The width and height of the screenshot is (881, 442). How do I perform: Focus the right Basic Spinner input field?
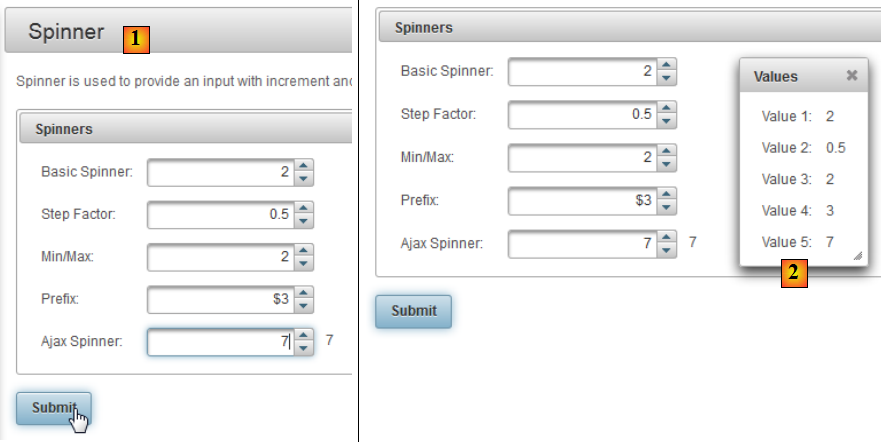[582, 72]
